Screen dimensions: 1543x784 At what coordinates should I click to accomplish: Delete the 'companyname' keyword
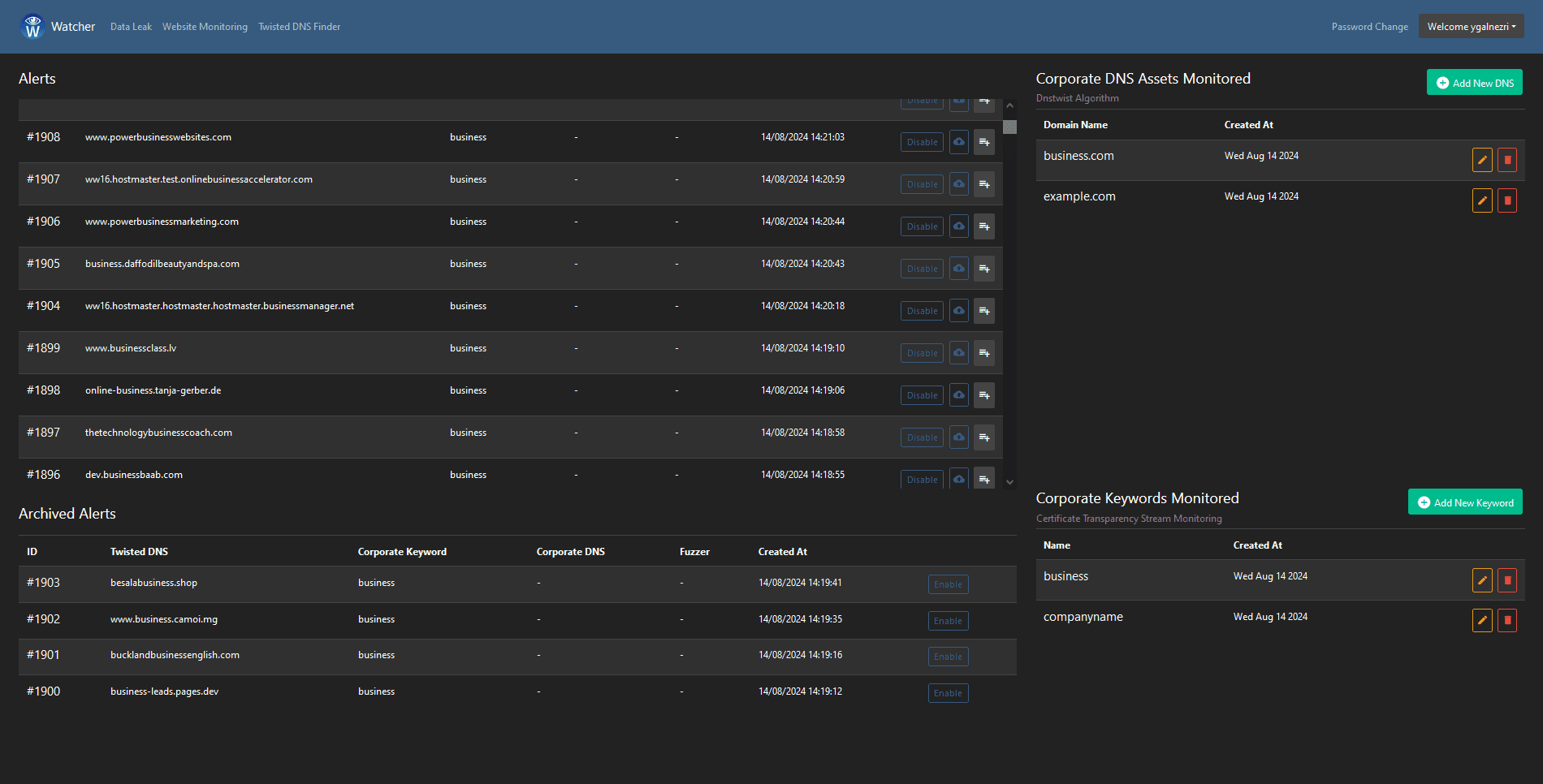(1507, 621)
